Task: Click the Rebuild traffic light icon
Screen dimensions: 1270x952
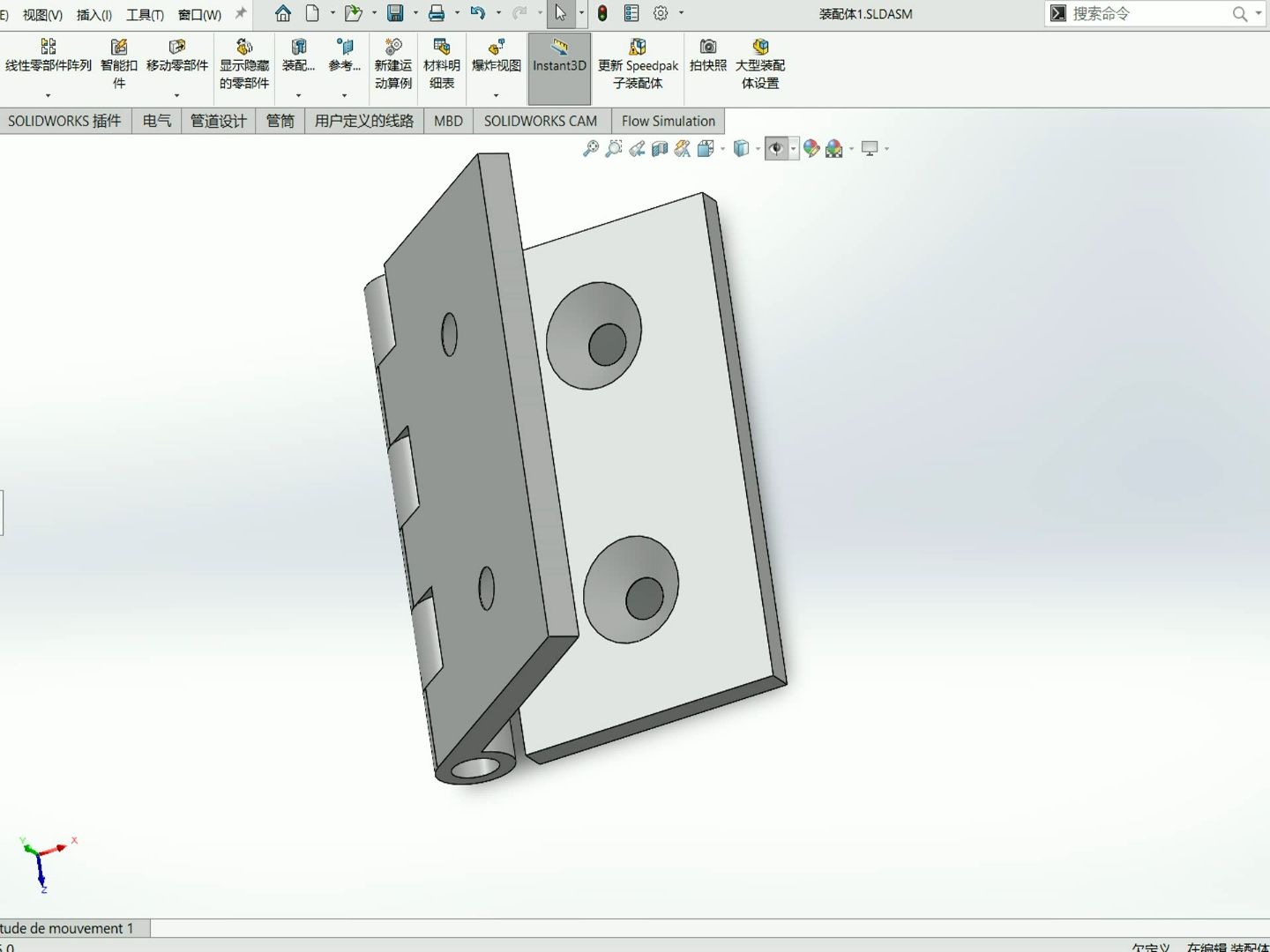Action: pyautogui.click(x=602, y=13)
